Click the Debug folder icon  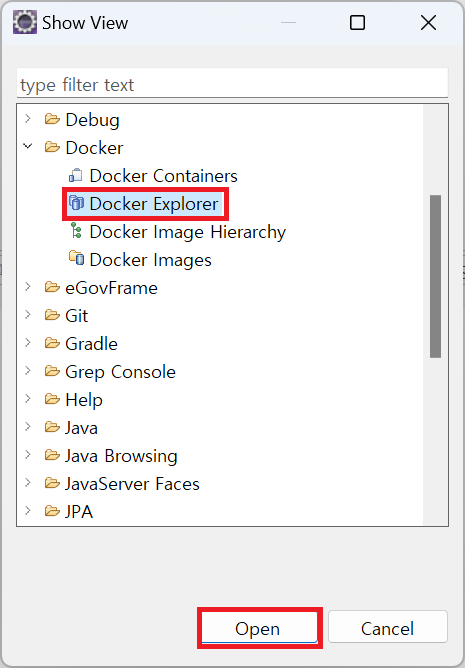[x=52, y=119]
